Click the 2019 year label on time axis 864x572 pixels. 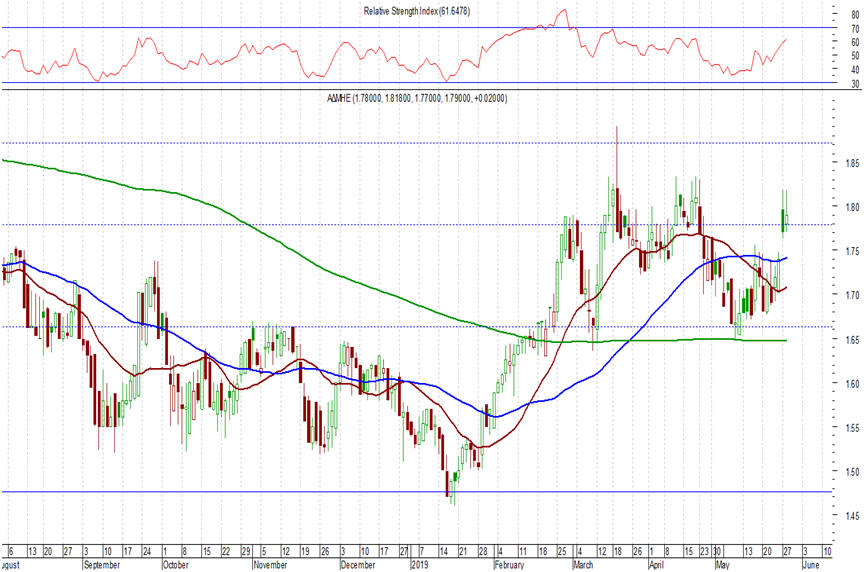click(421, 564)
